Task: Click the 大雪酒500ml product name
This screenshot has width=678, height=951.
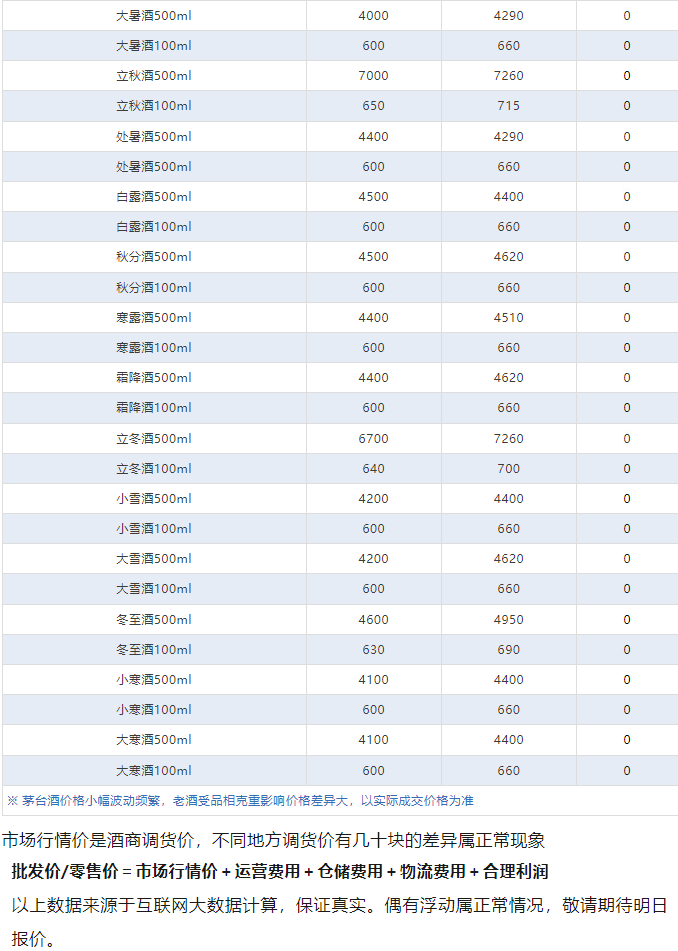Action: click(x=154, y=559)
